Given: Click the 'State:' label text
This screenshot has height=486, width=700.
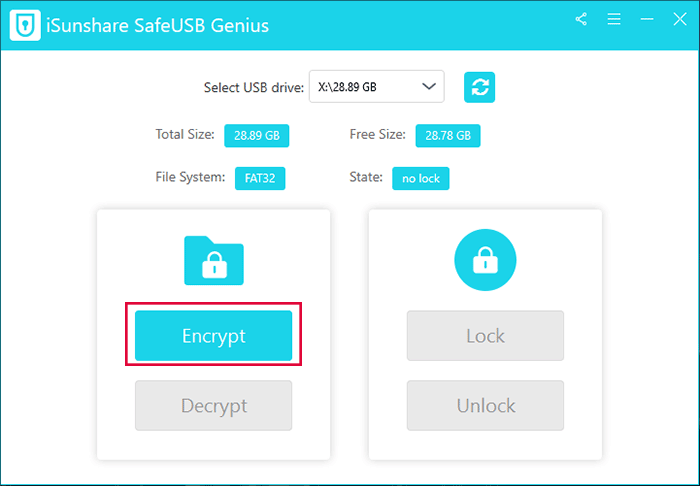Looking at the screenshot, I should coord(366,177).
